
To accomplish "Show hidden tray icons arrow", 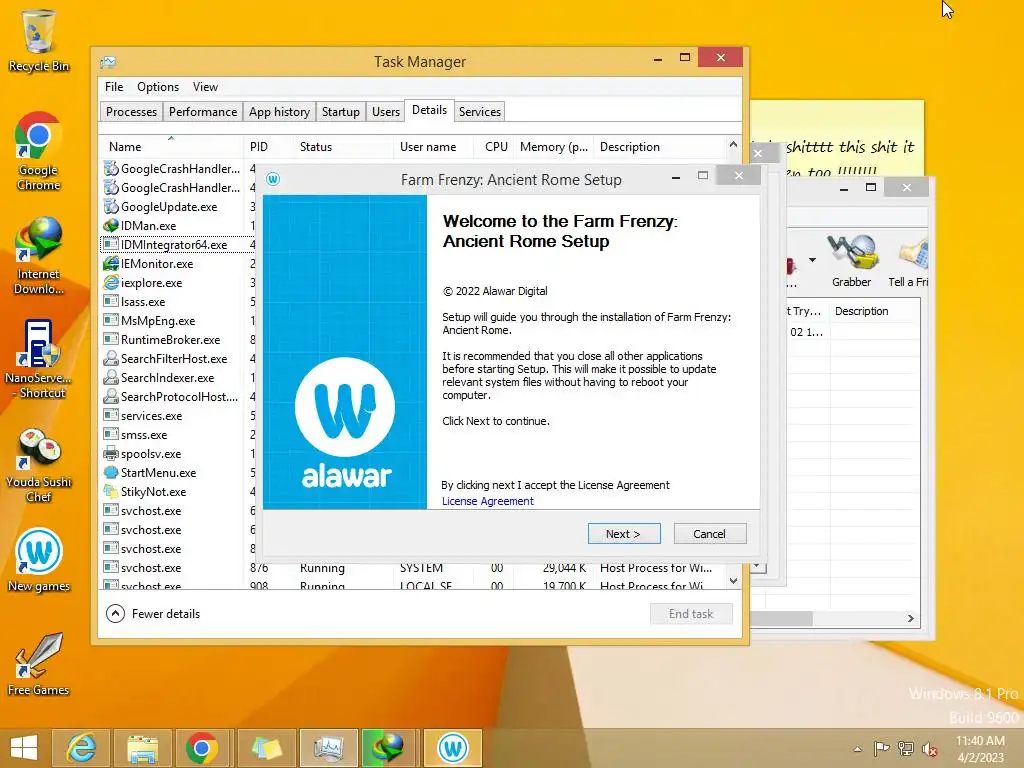I will coord(857,749).
